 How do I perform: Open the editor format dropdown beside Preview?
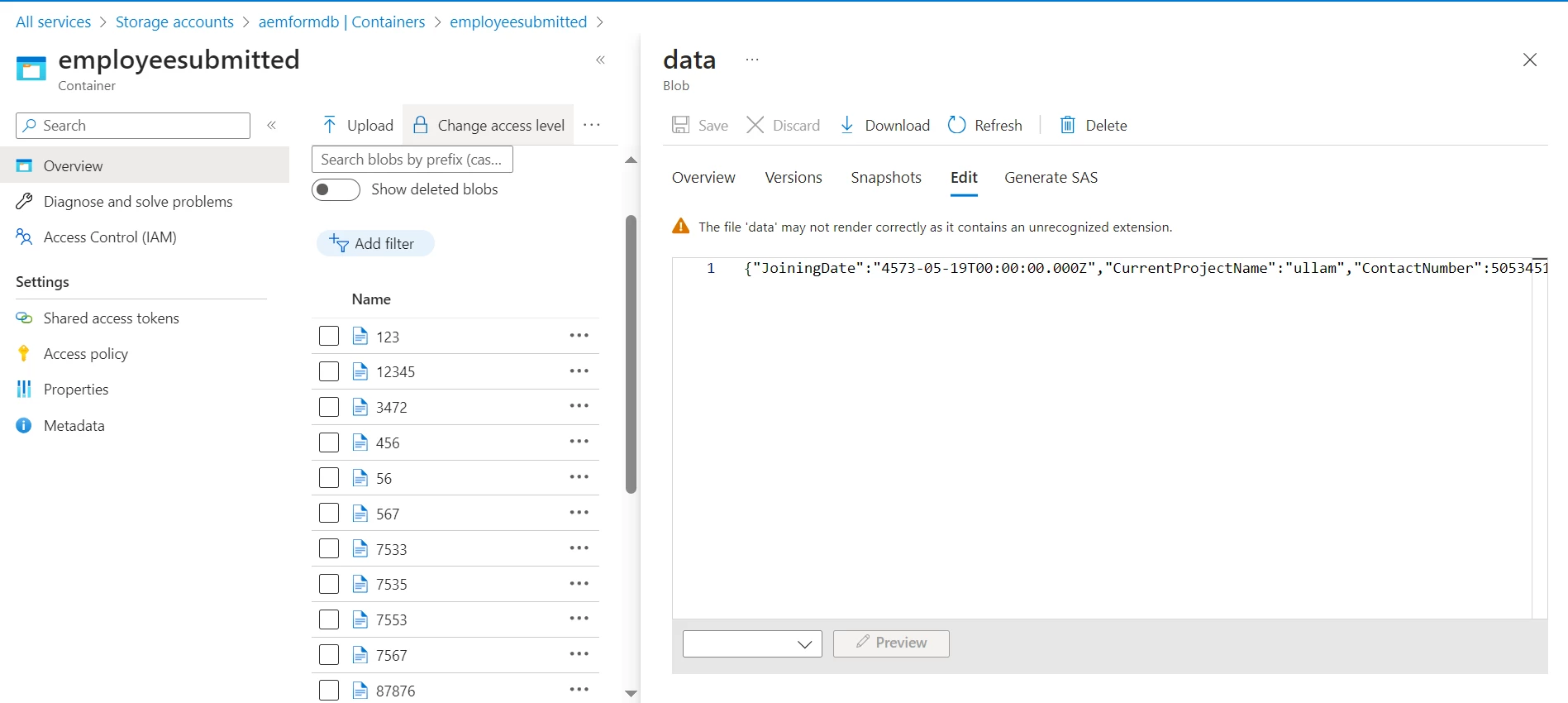[752, 643]
